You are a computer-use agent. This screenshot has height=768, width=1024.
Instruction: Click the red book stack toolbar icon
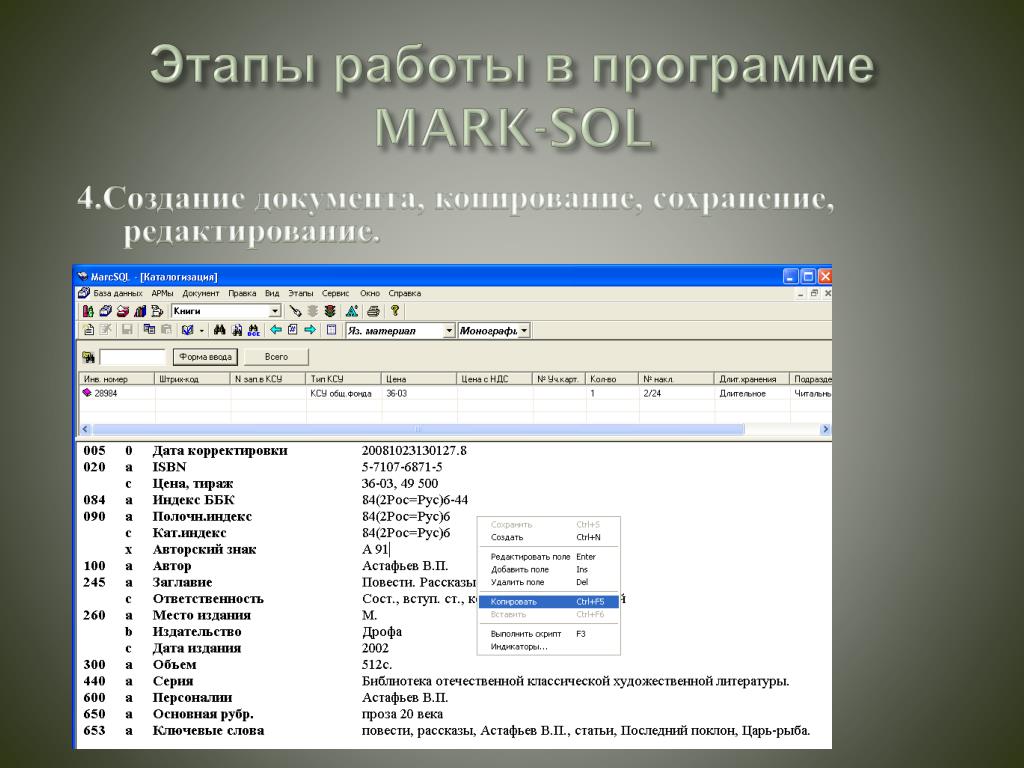(123, 311)
